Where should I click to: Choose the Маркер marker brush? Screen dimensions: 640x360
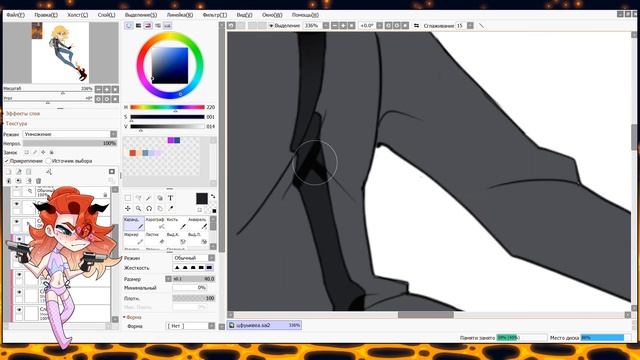pos(133,238)
